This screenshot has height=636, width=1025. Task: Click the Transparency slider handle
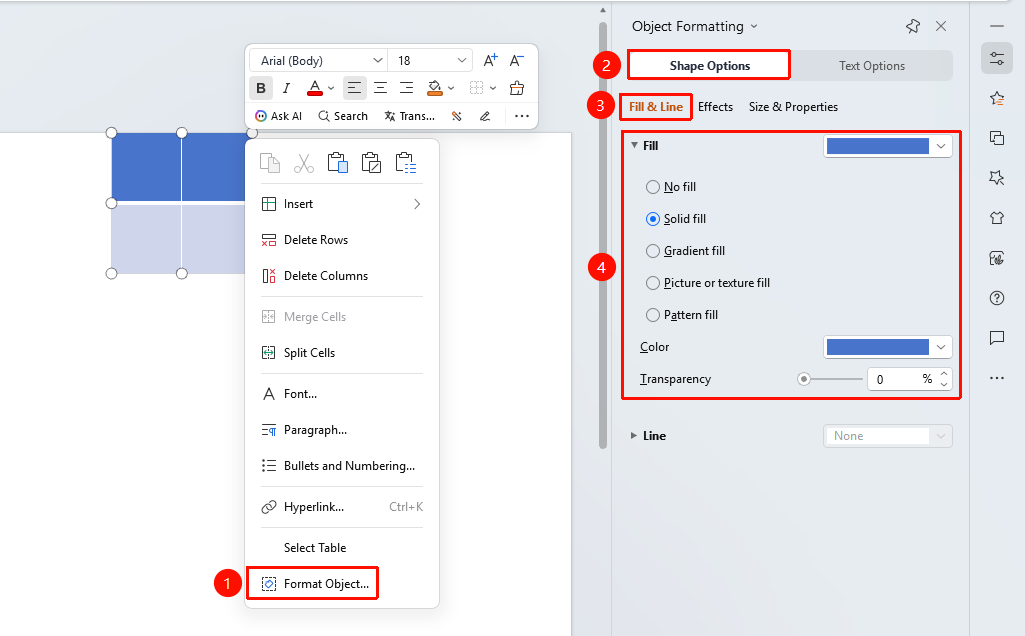[x=804, y=379]
